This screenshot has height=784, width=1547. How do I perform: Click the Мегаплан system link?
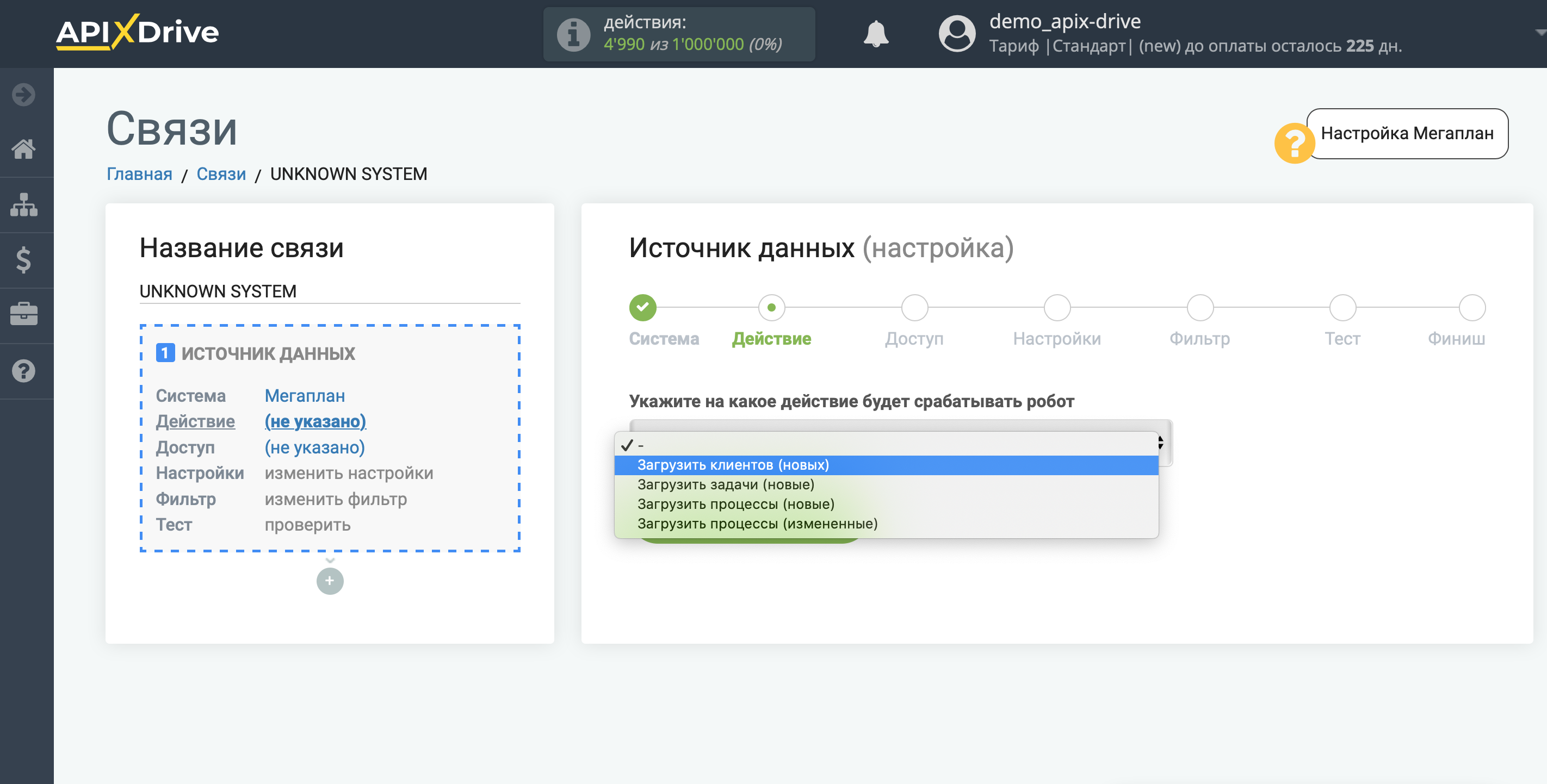[305, 396]
